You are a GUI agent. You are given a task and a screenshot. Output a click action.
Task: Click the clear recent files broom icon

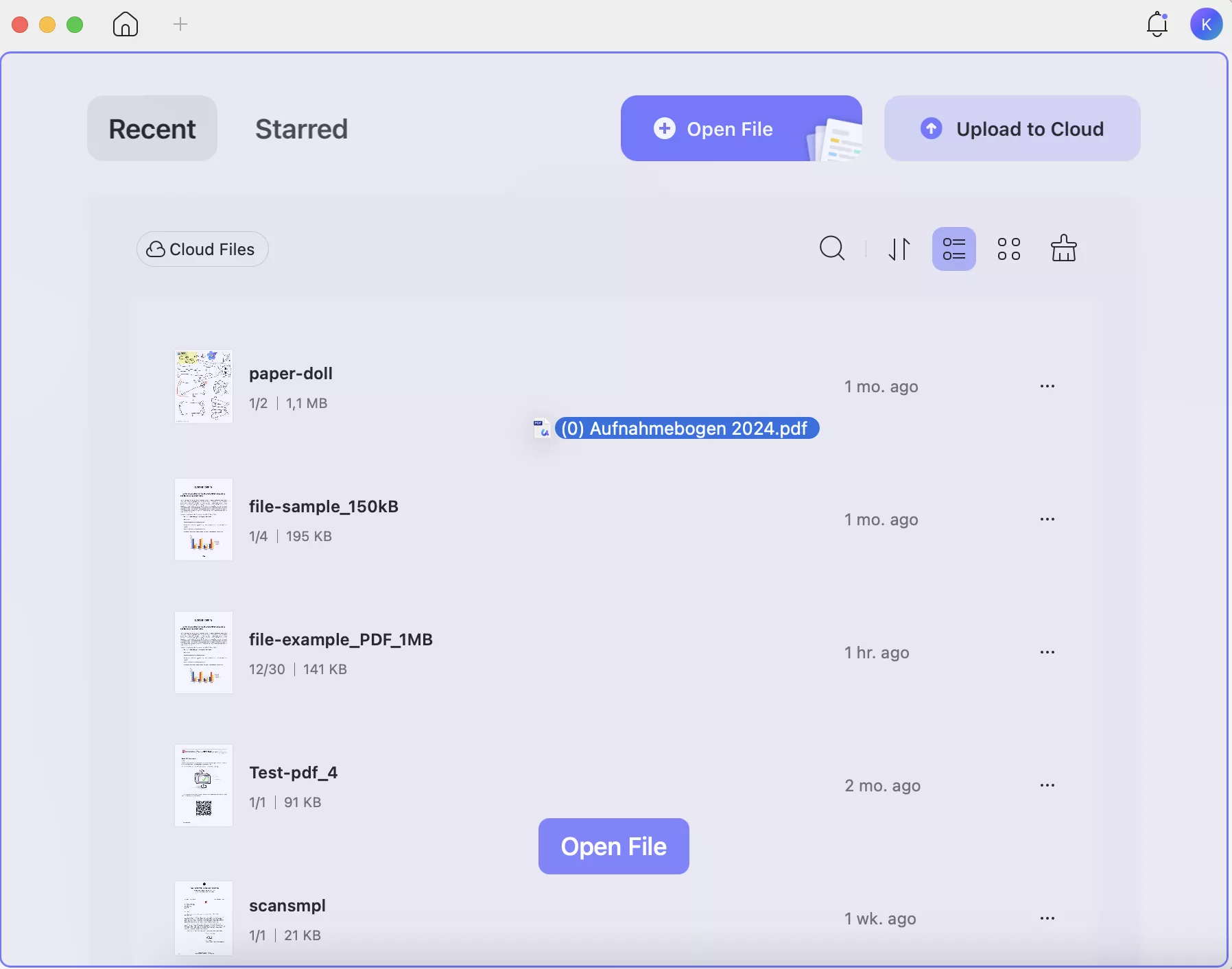tap(1063, 248)
